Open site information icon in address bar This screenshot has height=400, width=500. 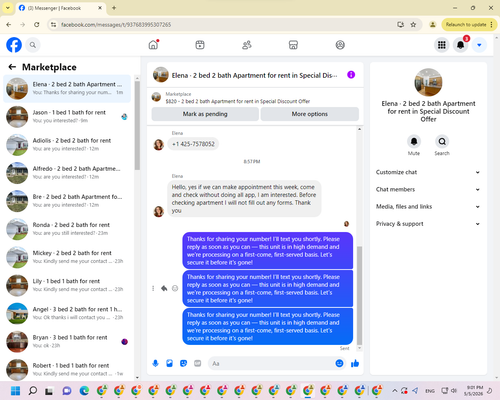pyautogui.click(x=53, y=25)
